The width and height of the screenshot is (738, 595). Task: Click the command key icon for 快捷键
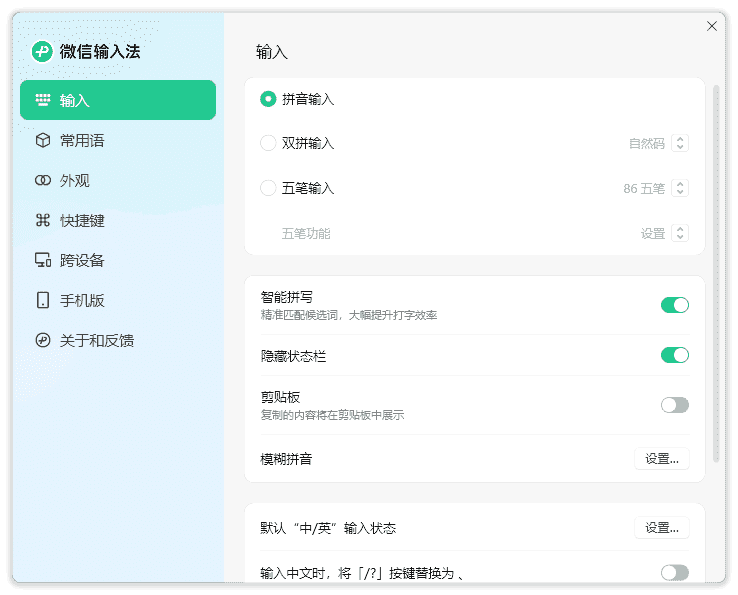pyautogui.click(x=43, y=221)
